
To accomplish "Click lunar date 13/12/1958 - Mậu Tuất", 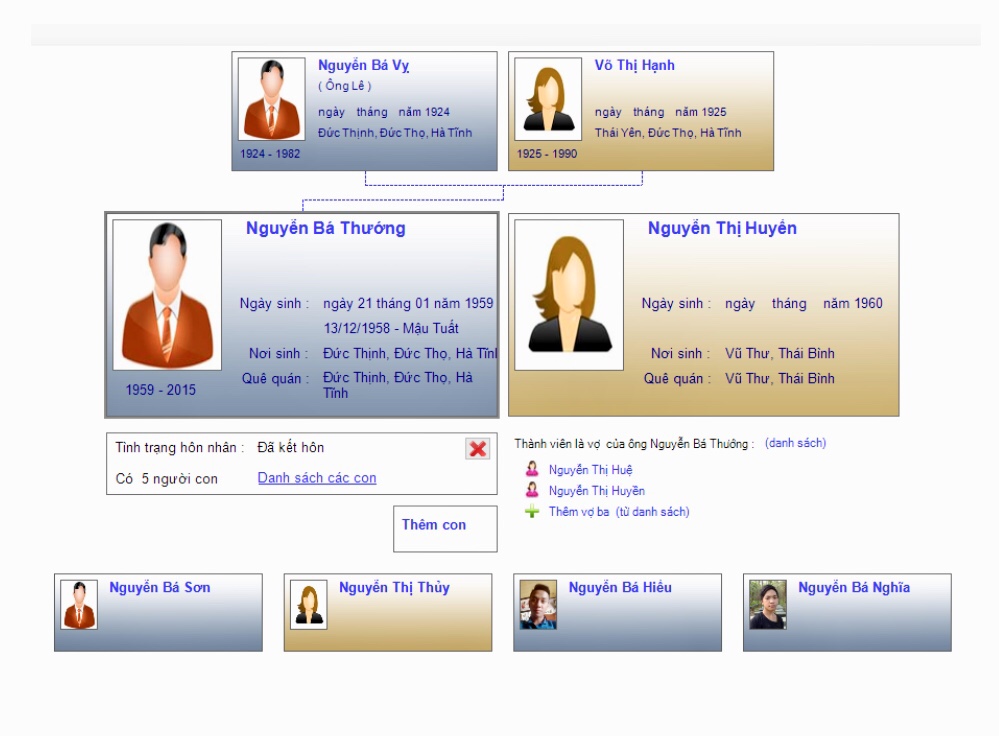I will (x=391, y=328).
